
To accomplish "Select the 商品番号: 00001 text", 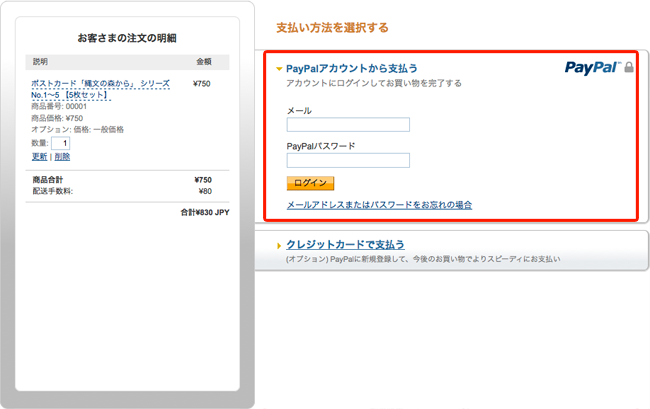I will click(59, 106).
